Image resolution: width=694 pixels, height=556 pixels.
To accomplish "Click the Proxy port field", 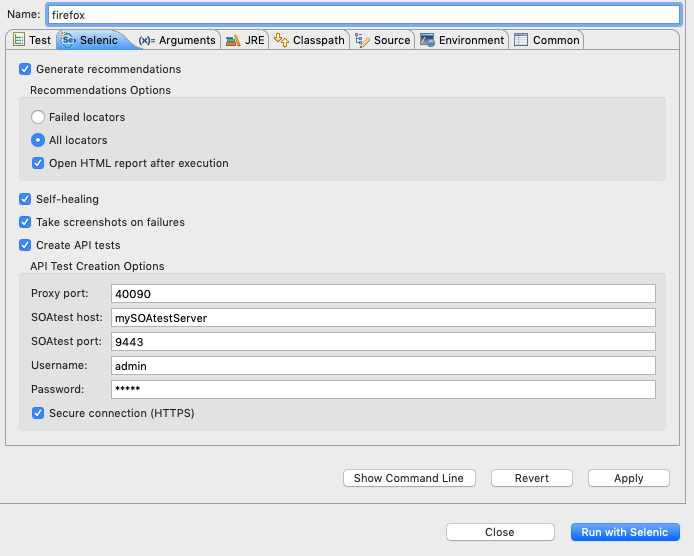I will [x=383, y=294].
